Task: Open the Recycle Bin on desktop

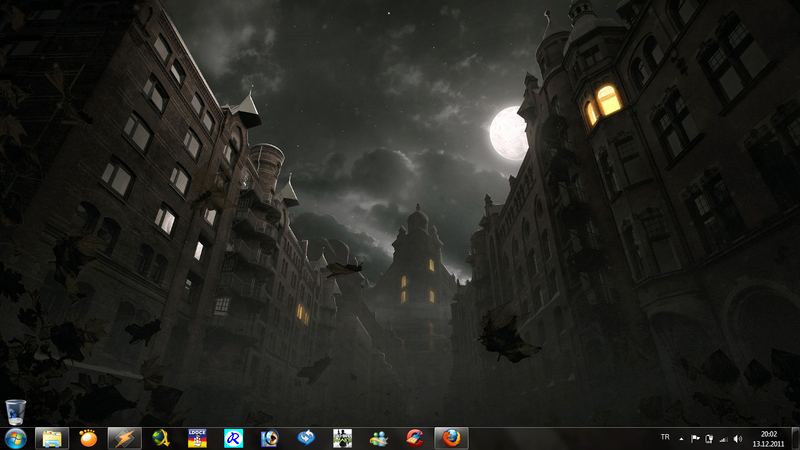Action: (16, 411)
